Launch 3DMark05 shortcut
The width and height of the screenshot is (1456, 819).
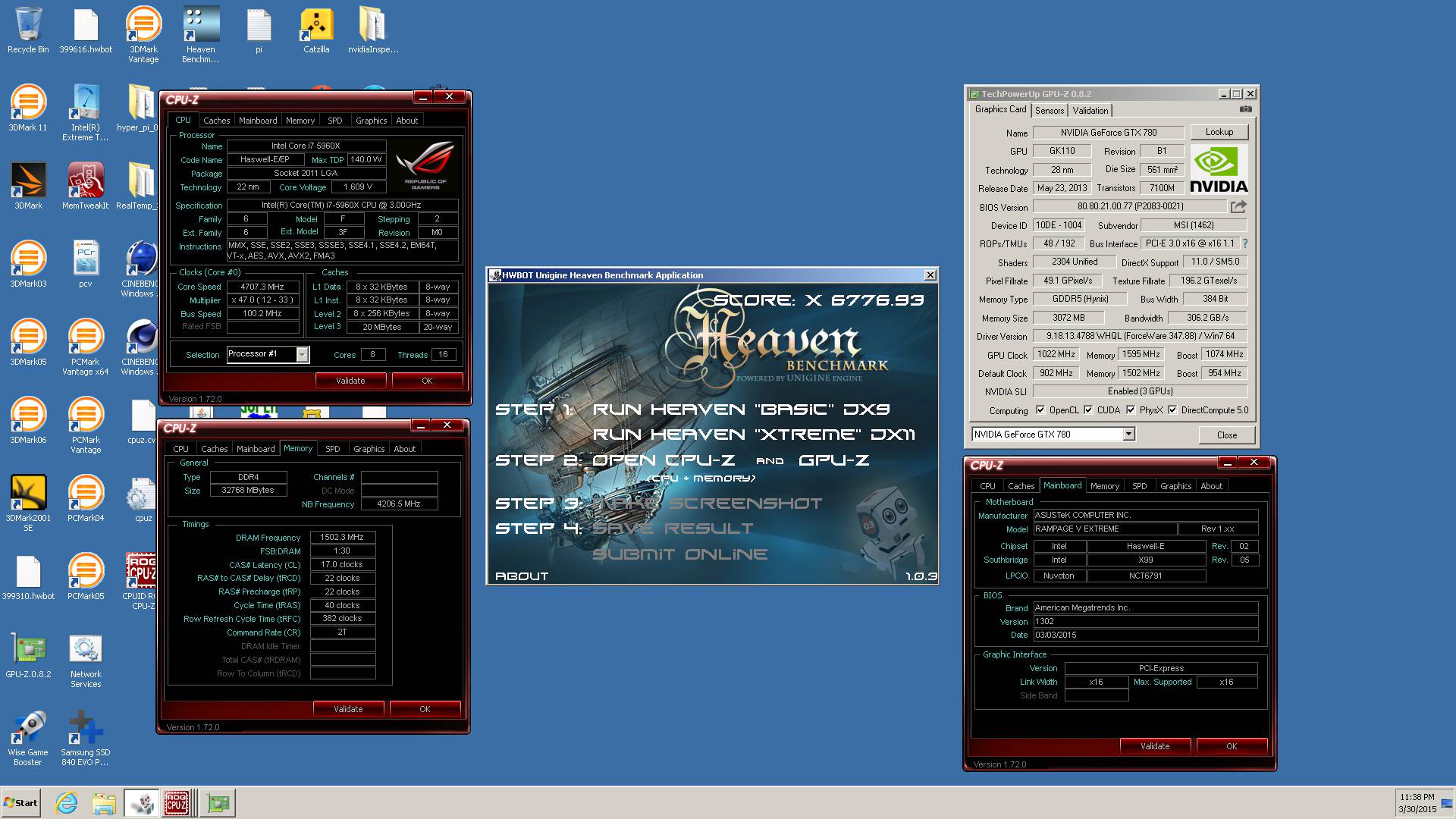click(x=28, y=343)
